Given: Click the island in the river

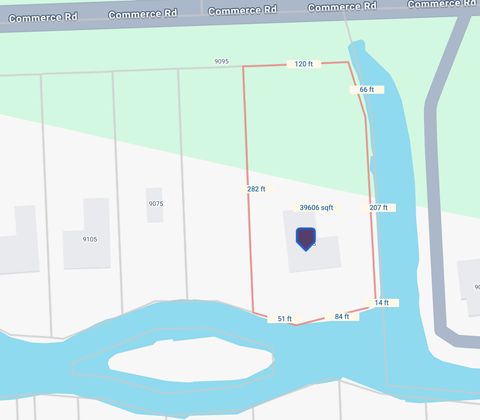Looking at the screenshot, I should (191, 360).
